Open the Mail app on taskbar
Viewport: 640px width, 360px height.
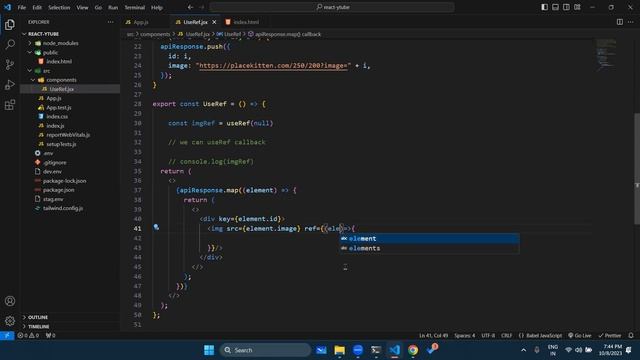(321, 350)
